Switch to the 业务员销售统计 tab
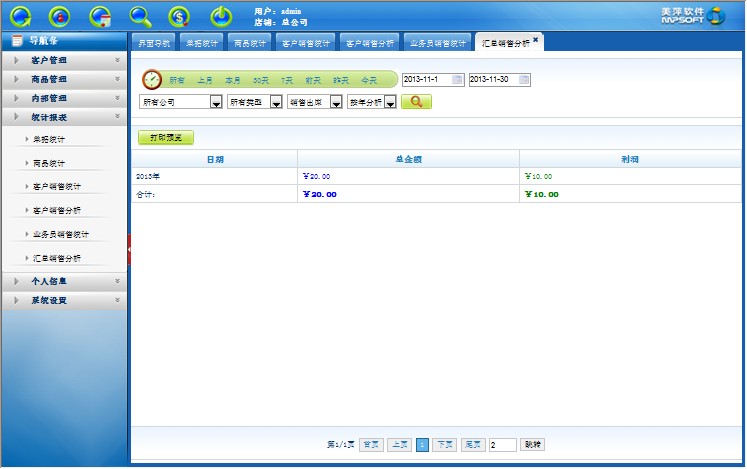Viewport: 747px width, 469px height. [438, 43]
